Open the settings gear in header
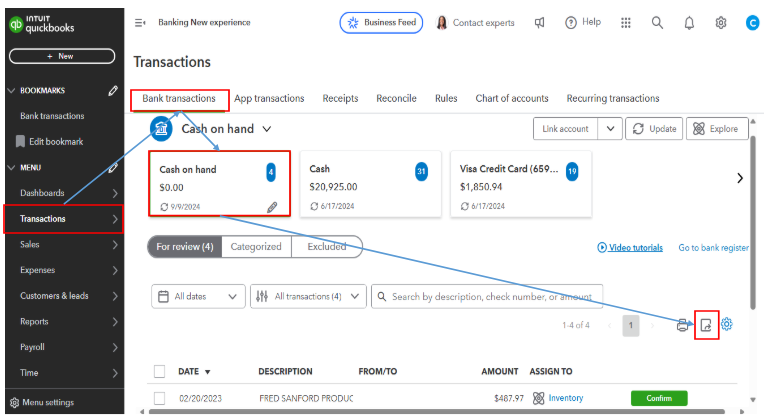 point(720,23)
